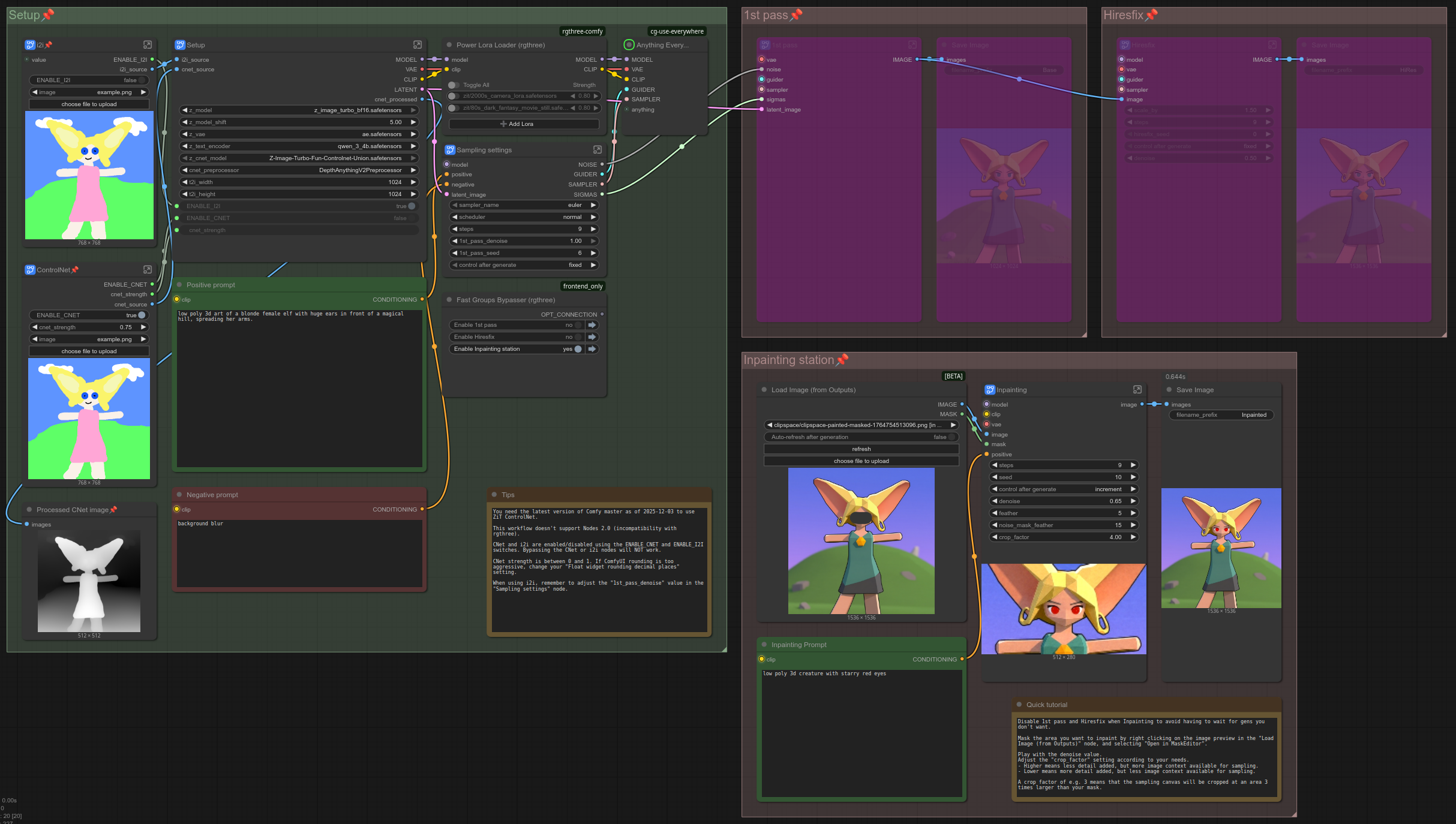Click the expand icon on the Inpainting node
This screenshot has height=824, width=1456.
[x=1137, y=390]
